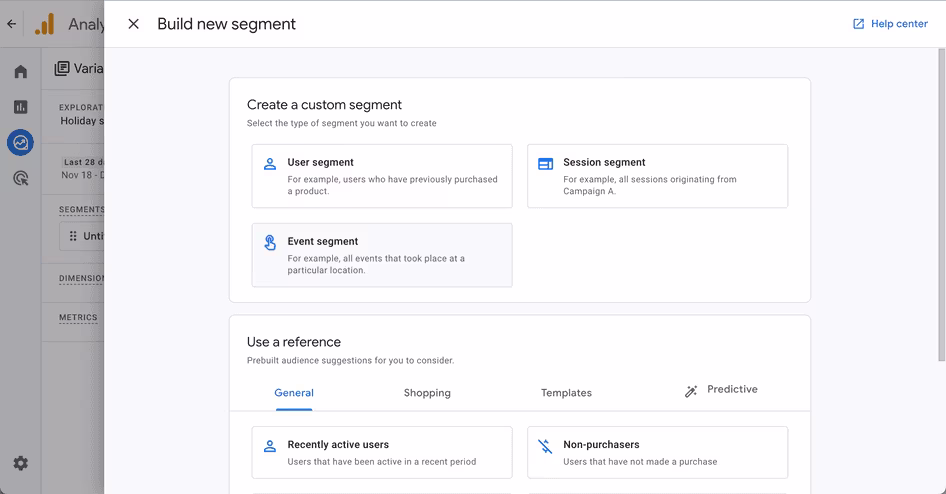Click the panel vertical scrollbar

[x=941, y=205]
